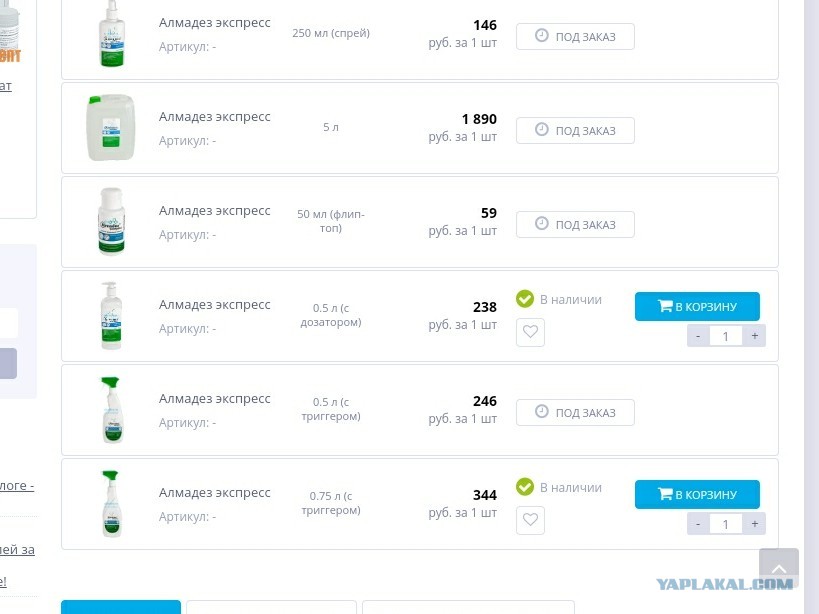Add 0.5 л dispenser bottle to favorites heart

530,332
